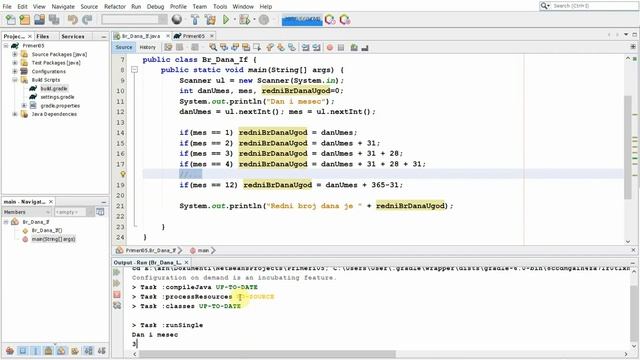Viewport: 640px width, 360px height.
Task: Click the light bulb hint on line 18
Action: [122, 174]
